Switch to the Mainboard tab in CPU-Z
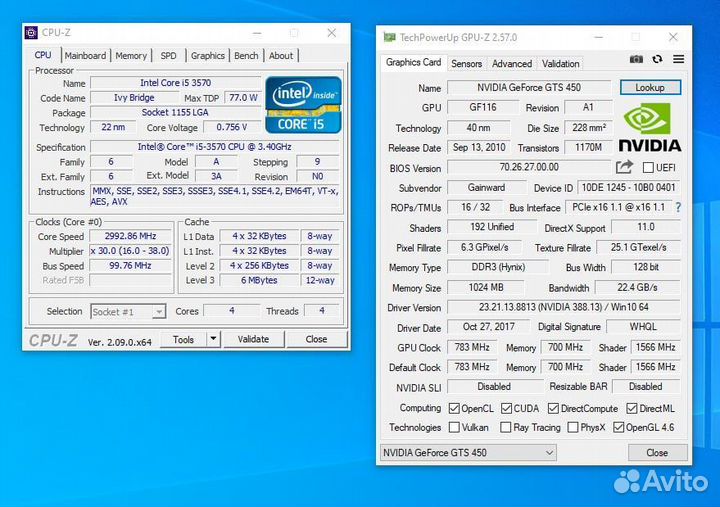The height and width of the screenshot is (507, 720). pos(85,56)
